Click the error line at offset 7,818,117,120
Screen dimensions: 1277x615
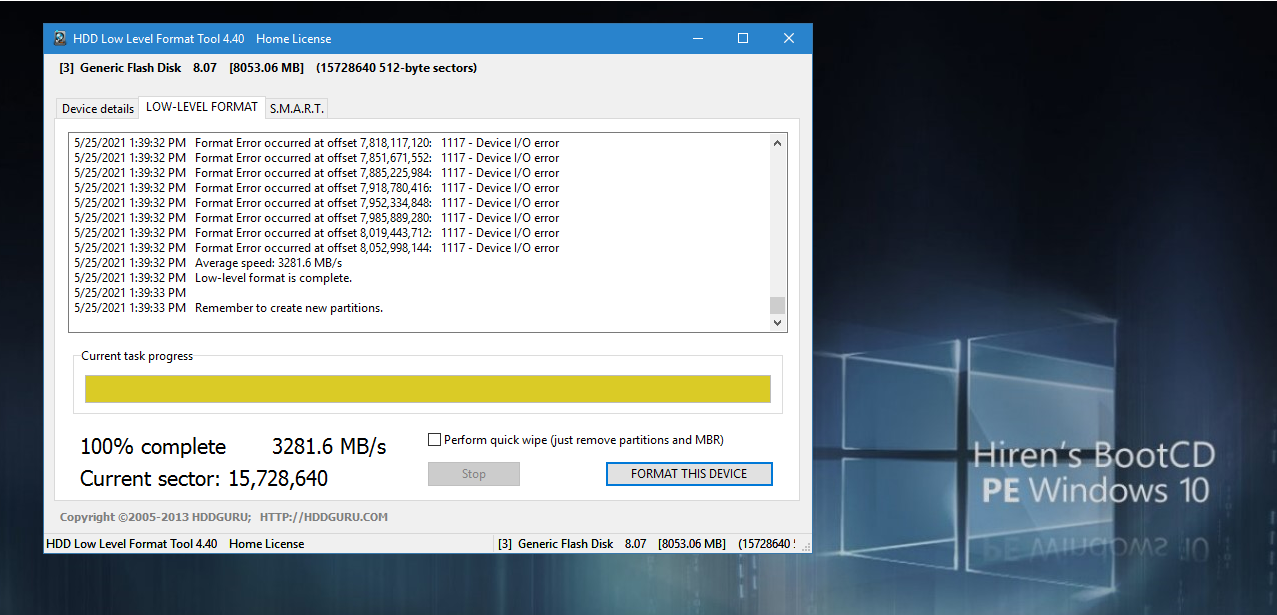316,143
